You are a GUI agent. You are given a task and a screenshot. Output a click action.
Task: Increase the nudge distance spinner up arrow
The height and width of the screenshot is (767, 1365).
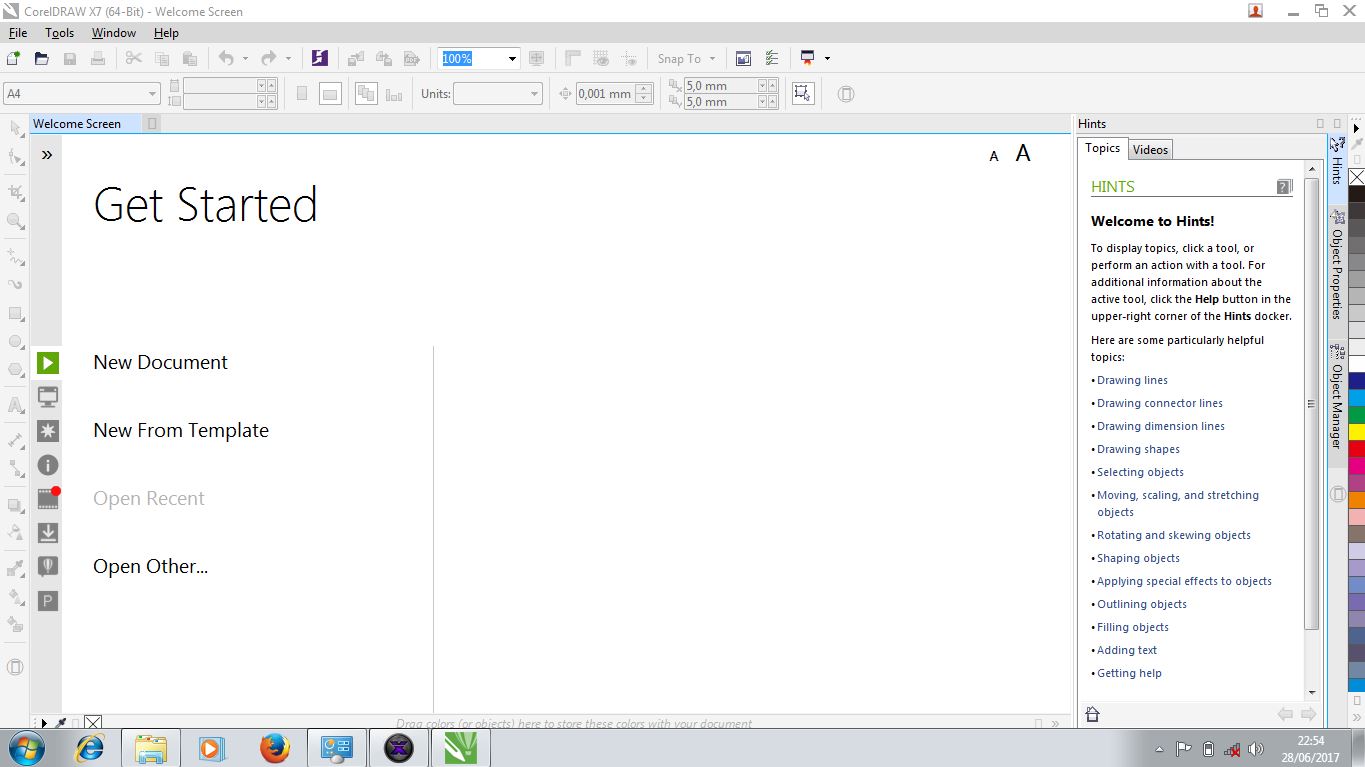coord(644,89)
